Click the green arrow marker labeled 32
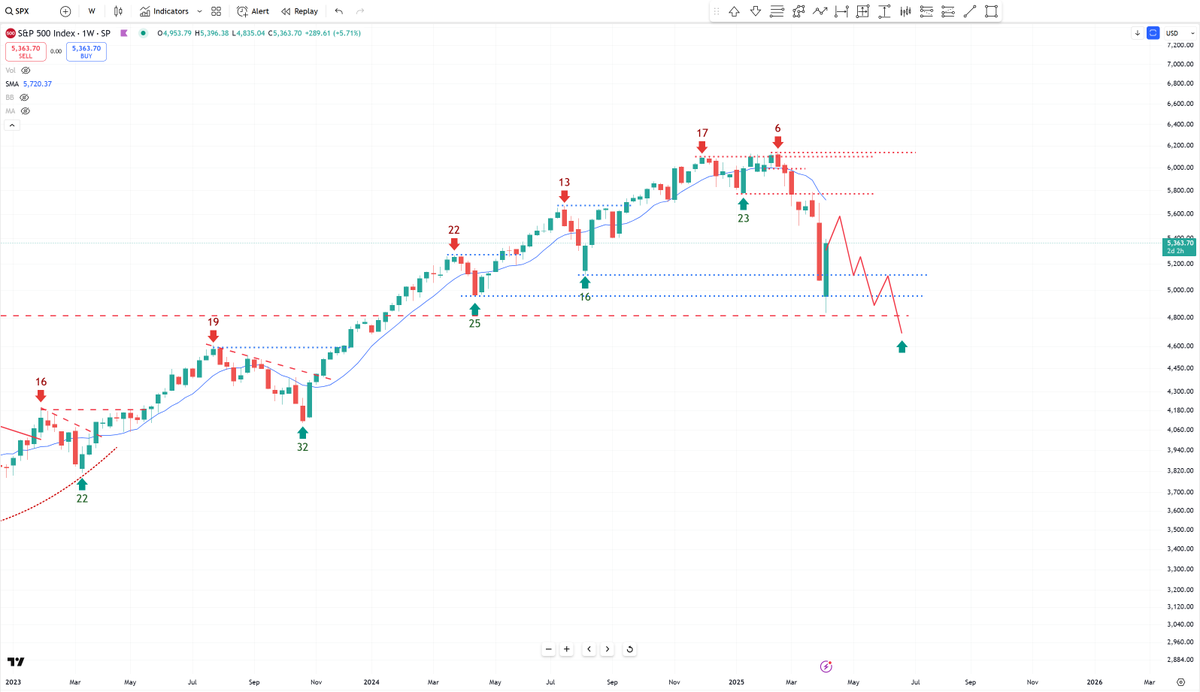1200x692 pixels. (302, 432)
